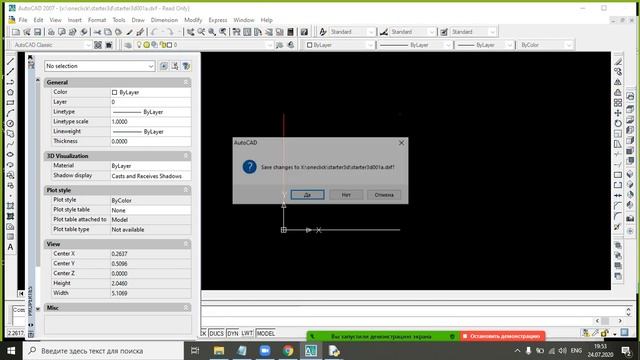The image size is (640, 360).
Task: Close the AutoCAD save dialog
Action: click(401, 142)
